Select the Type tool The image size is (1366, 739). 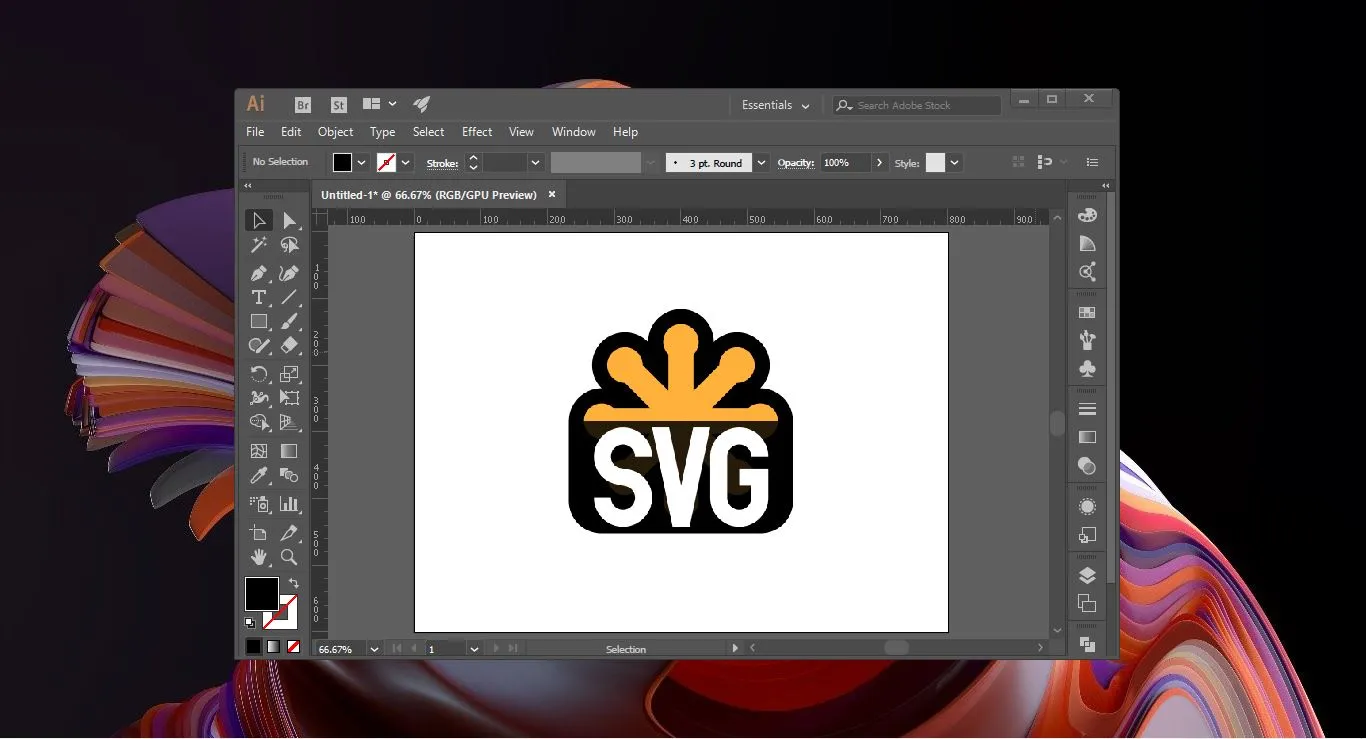259,297
